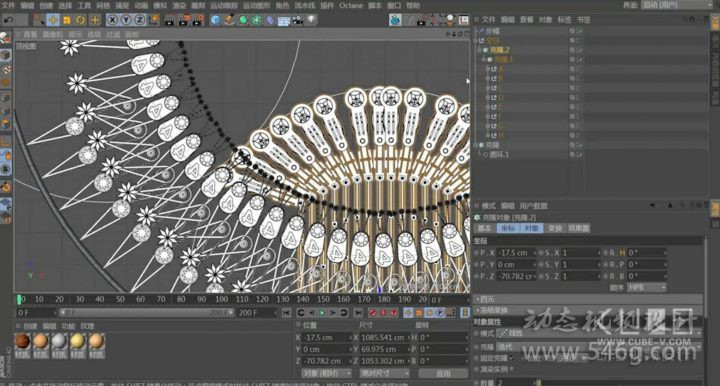Expand the child null A node
The height and width of the screenshot is (386, 720).
[488, 69]
